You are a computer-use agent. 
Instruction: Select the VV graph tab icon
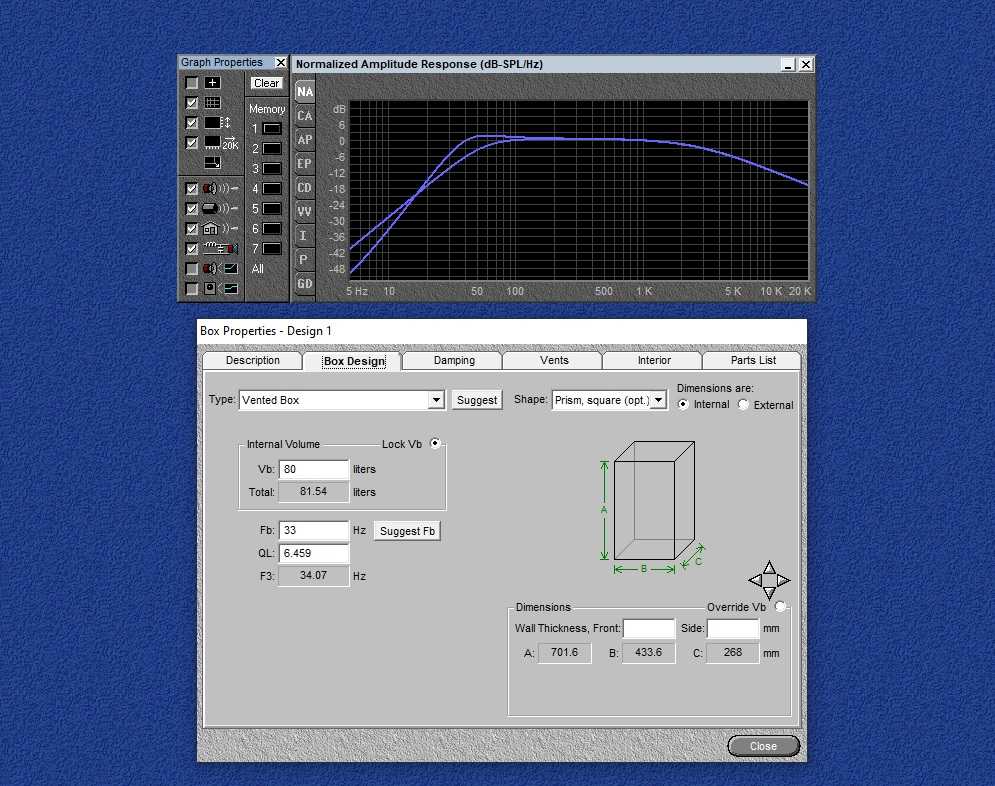[x=305, y=211]
